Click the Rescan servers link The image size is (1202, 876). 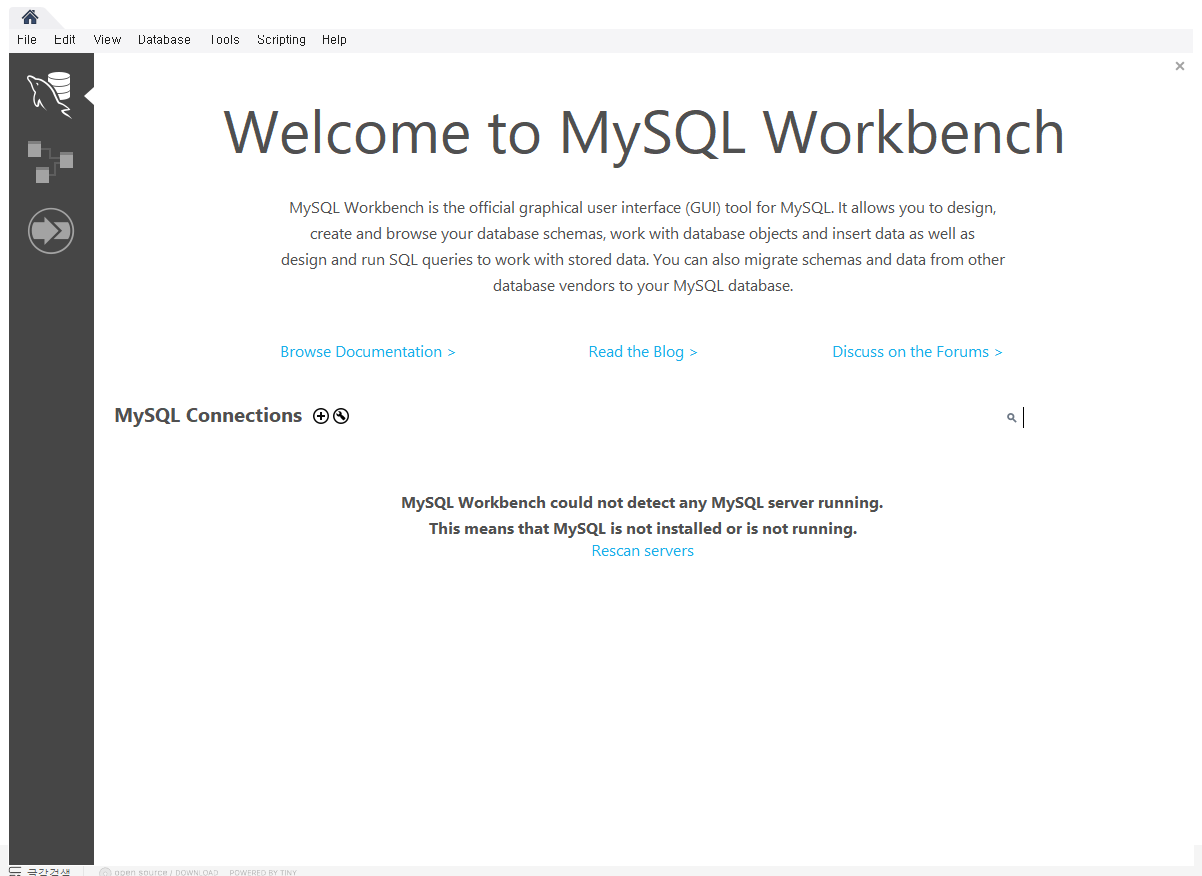pos(642,551)
